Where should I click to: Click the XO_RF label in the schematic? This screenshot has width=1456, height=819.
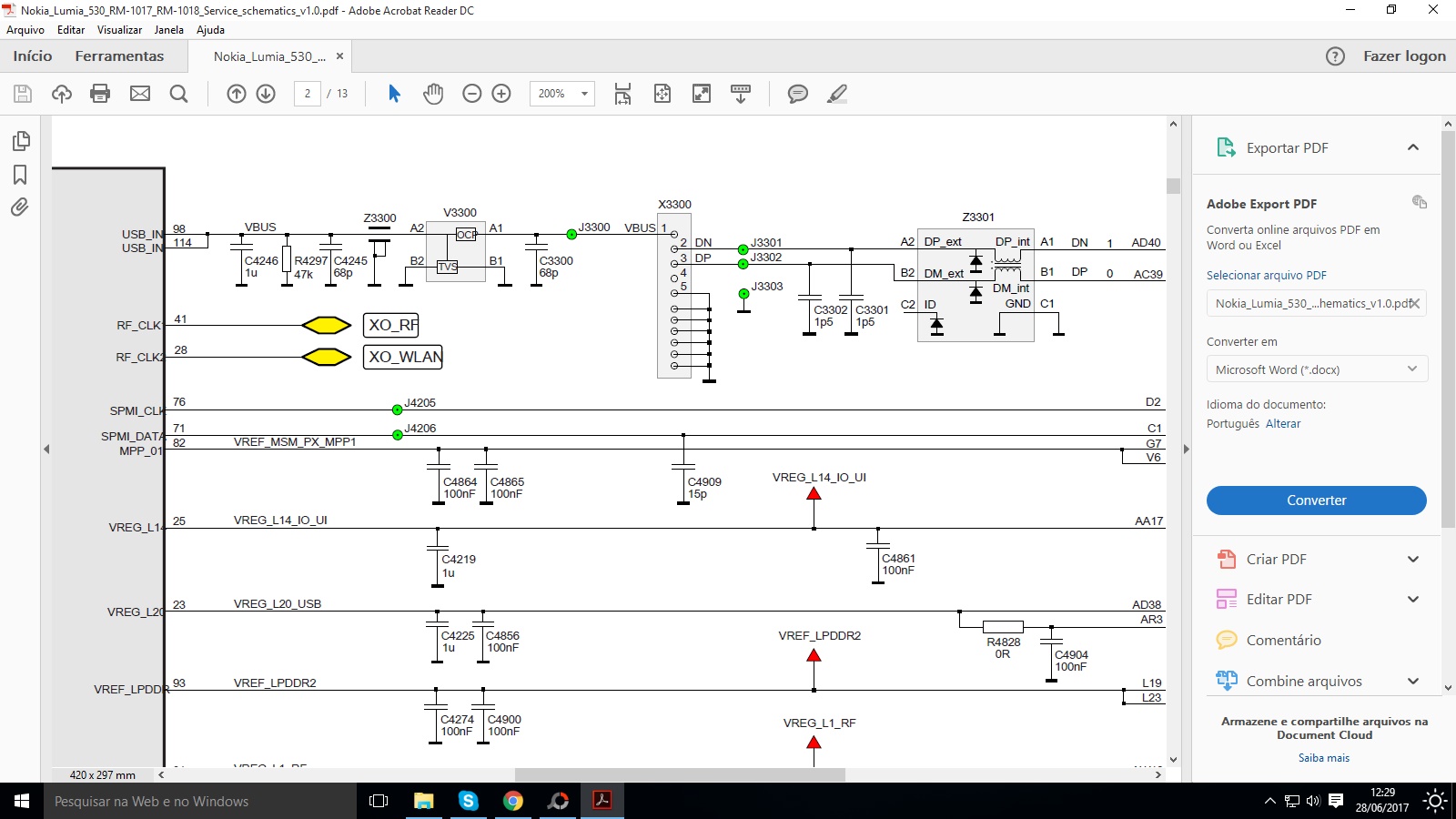(x=391, y=325)
